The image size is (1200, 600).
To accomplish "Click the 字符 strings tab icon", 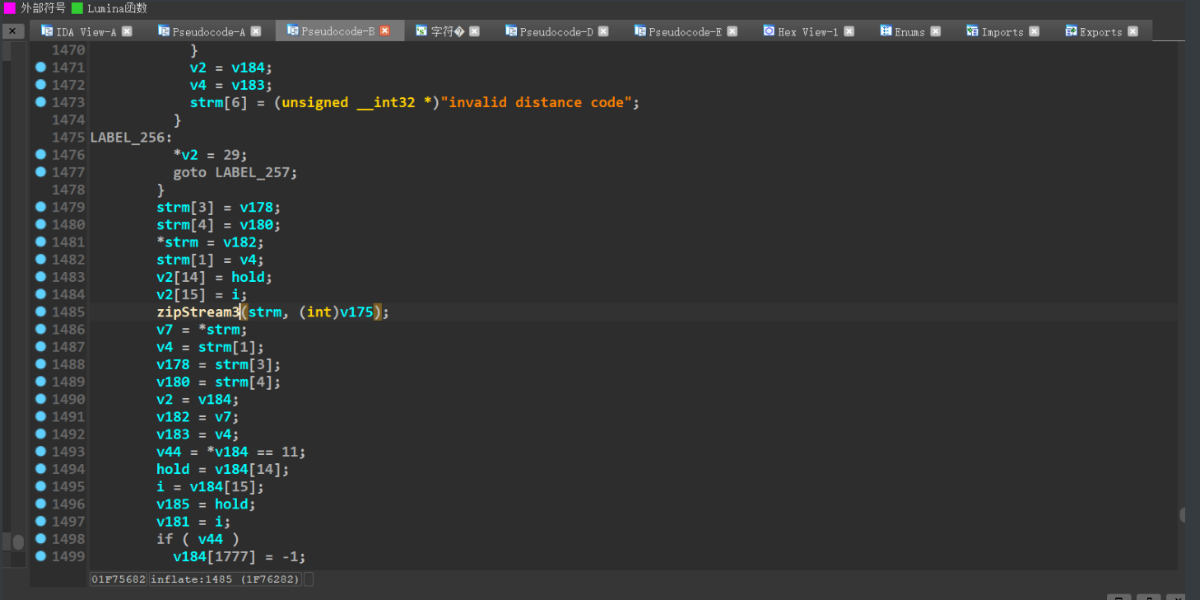I will tap(421, 31).
